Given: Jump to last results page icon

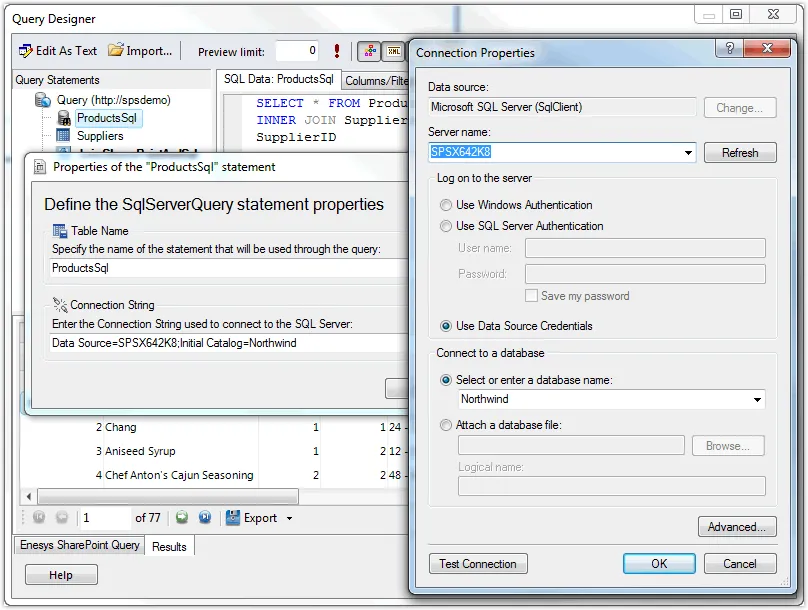Looking at the screenshot, I should click(x=205, y=518).
